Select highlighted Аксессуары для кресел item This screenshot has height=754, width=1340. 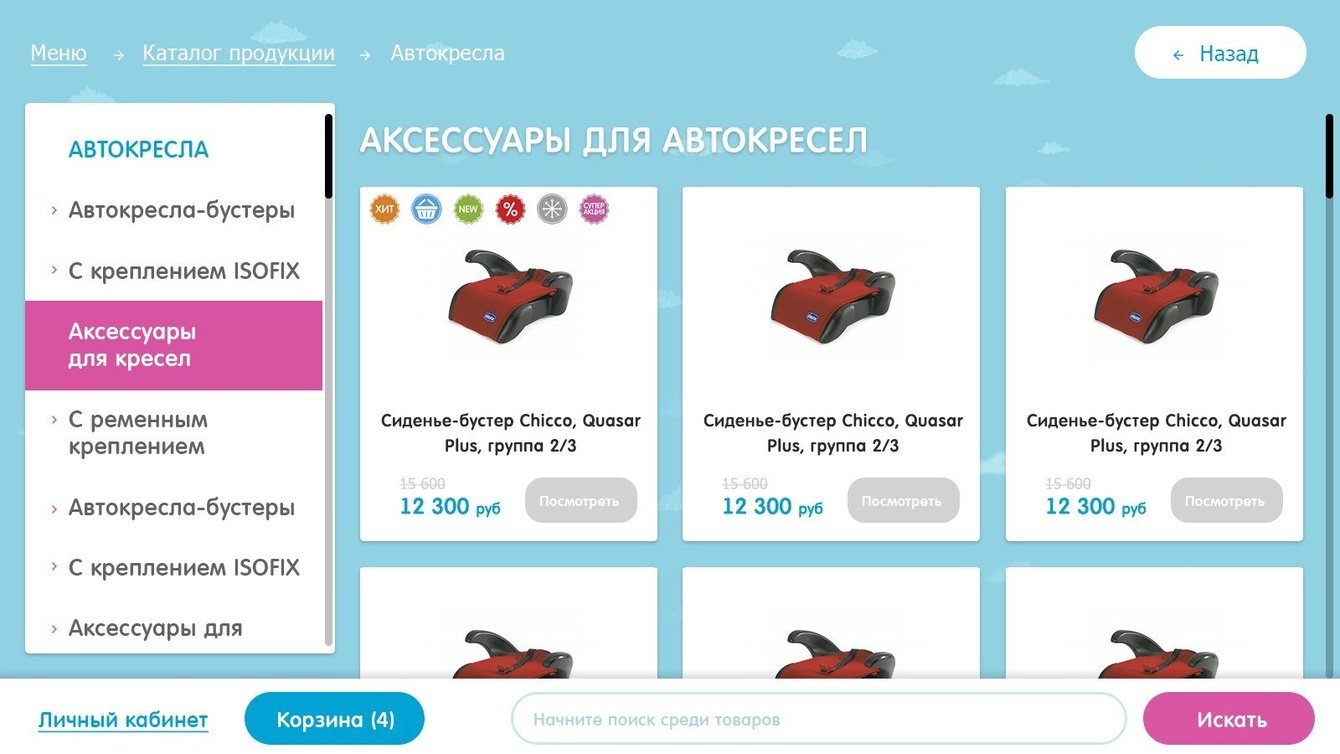[x=174, y=345]
